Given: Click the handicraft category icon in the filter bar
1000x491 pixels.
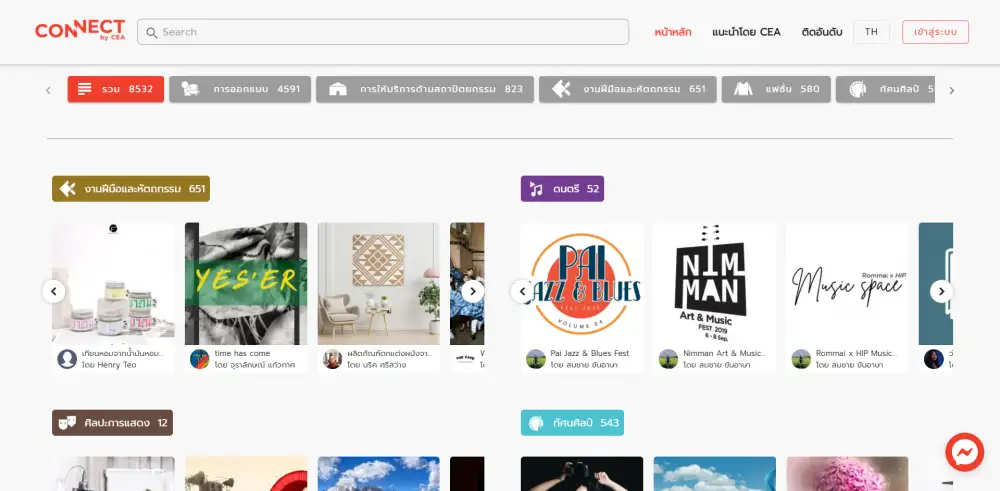Looking at the screenshot, I should (561, 89).
